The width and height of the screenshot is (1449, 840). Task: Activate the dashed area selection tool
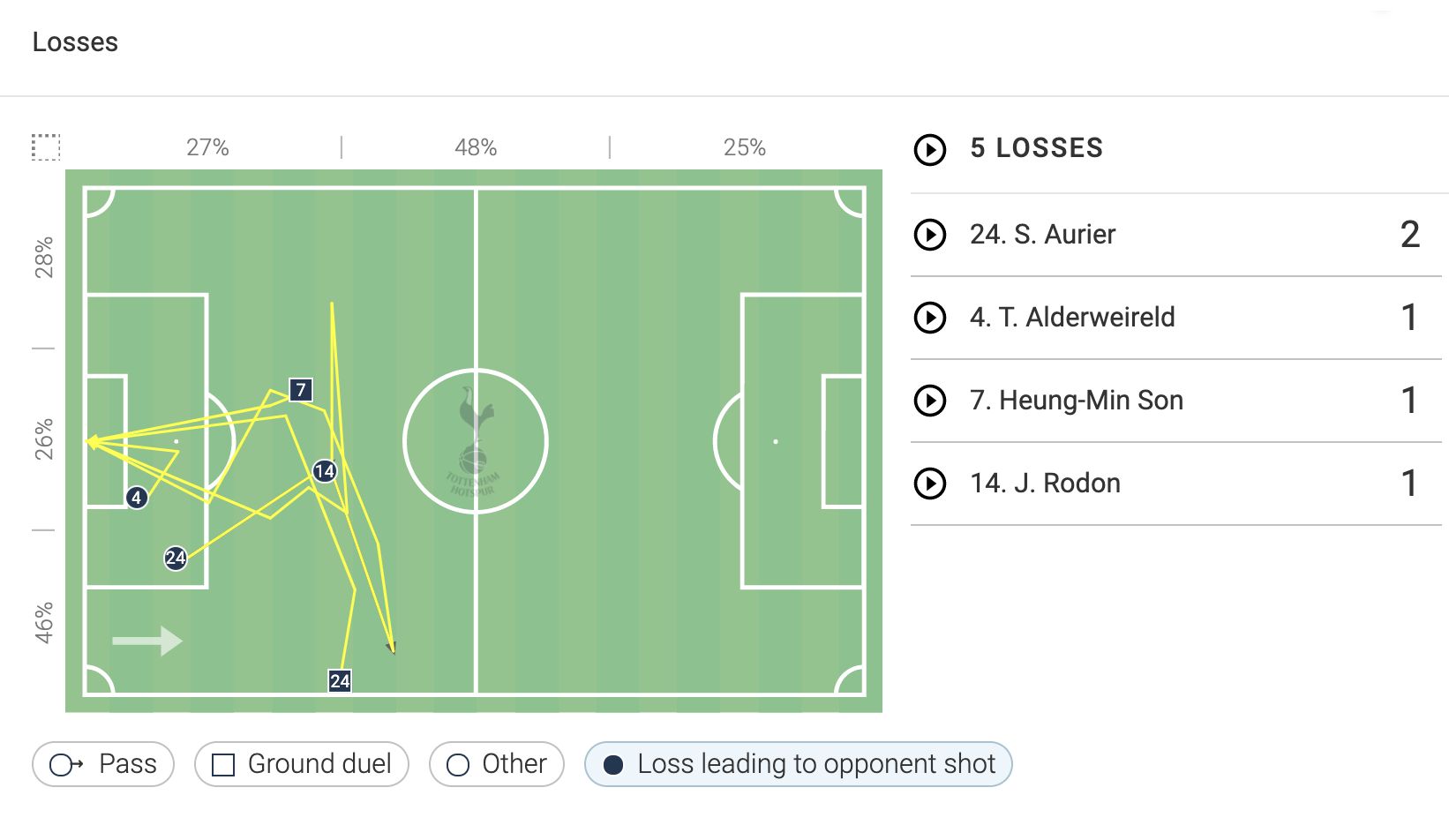click(46, 147)
